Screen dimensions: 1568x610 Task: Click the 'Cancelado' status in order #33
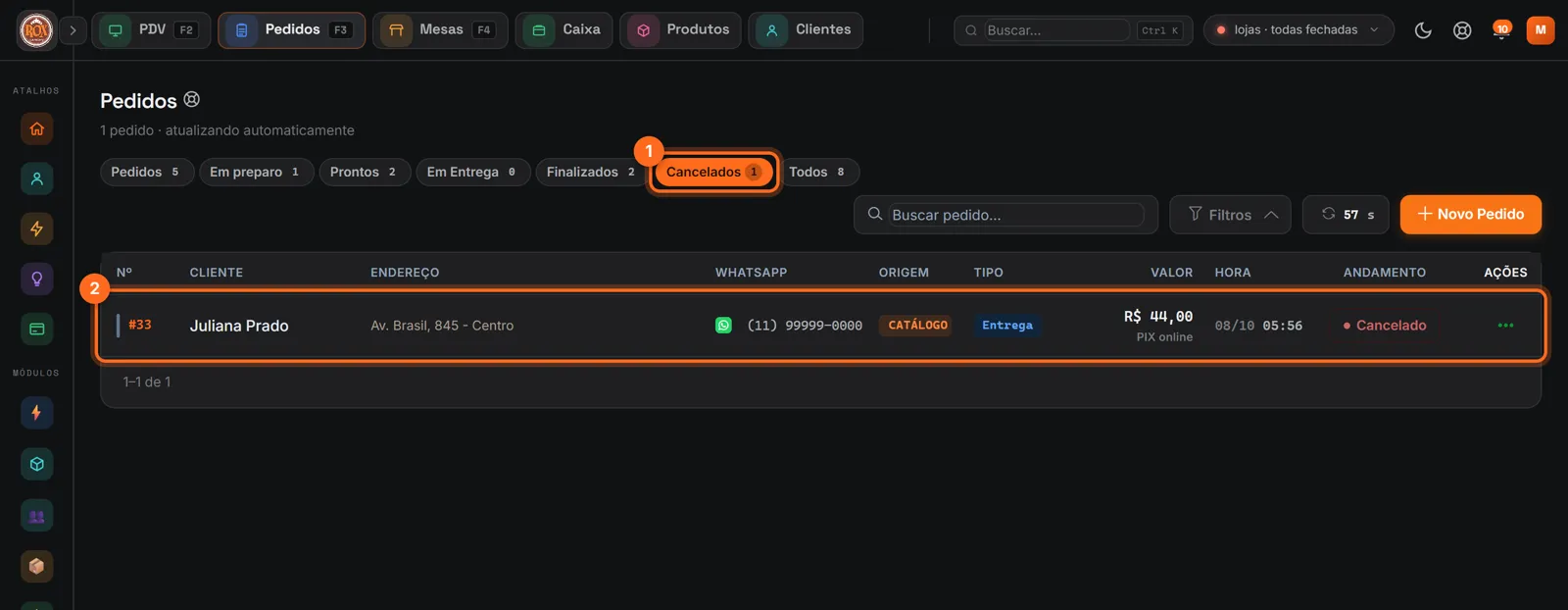(1385, 326)
